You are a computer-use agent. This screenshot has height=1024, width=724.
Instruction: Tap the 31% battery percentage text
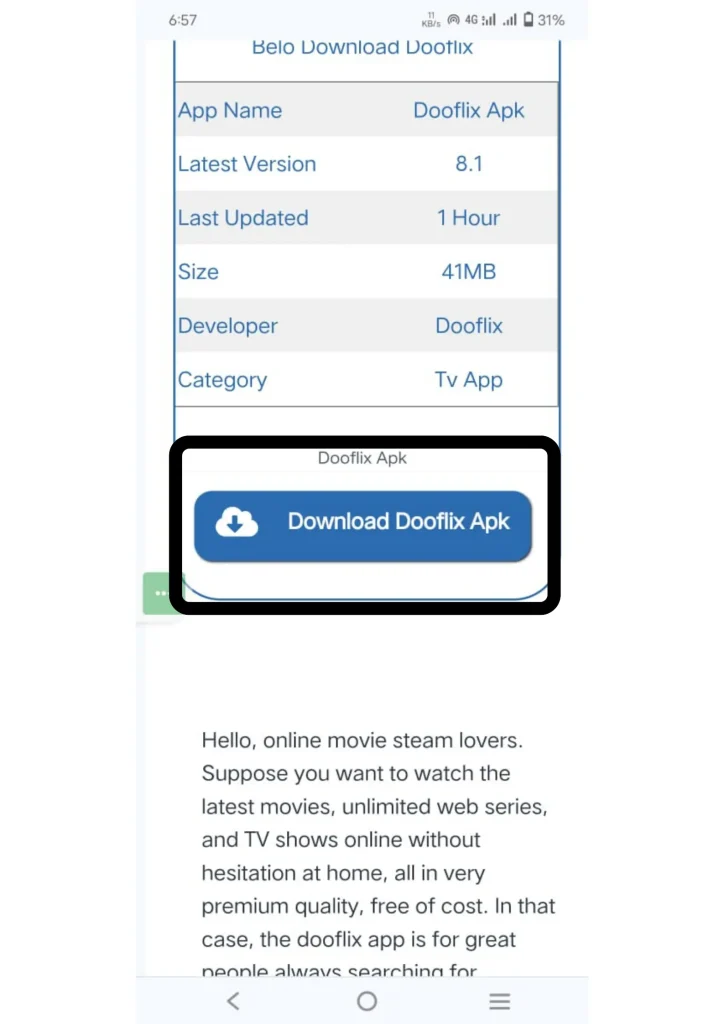coord(551,20)
